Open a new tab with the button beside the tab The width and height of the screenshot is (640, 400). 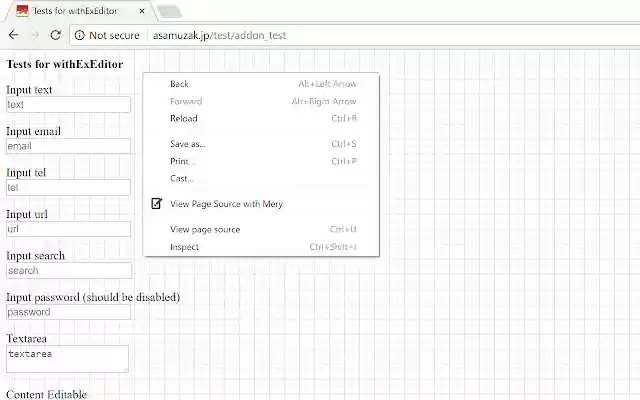[x=169, y=11]
